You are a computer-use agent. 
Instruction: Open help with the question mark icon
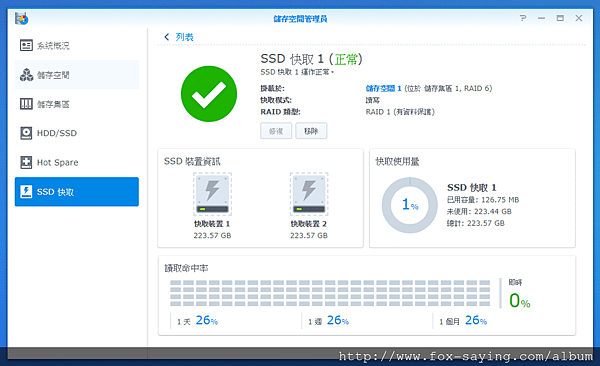[523, 18]
